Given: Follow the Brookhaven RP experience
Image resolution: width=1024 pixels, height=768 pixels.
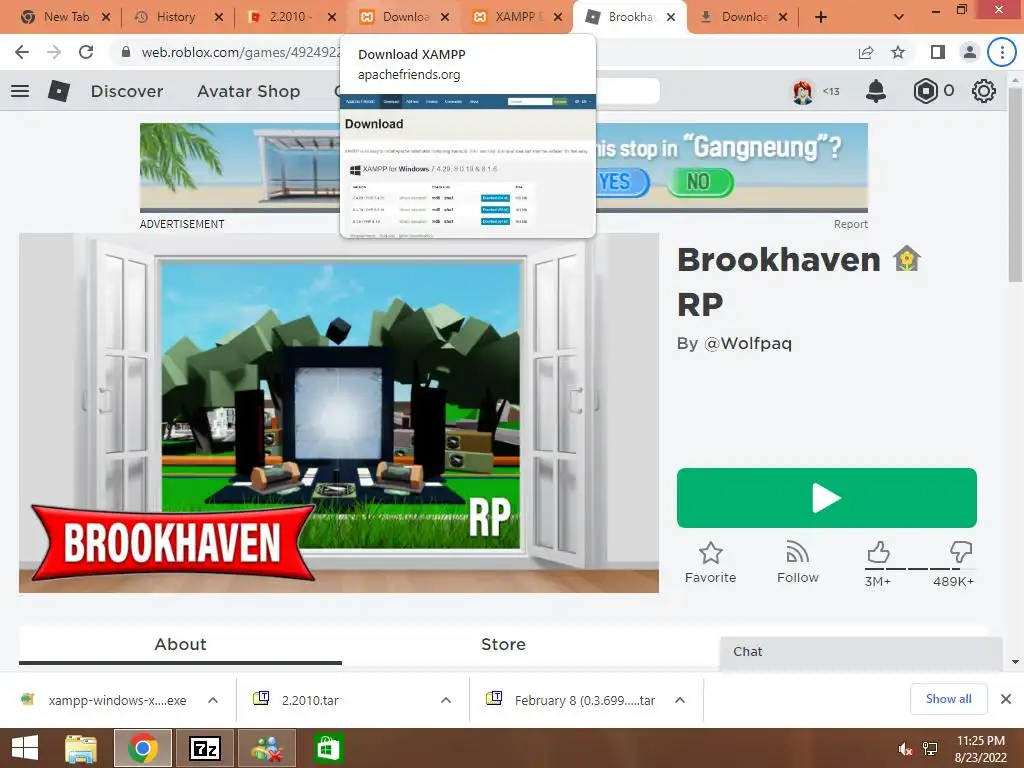Looking at the screenshot, I should [797, 562].
